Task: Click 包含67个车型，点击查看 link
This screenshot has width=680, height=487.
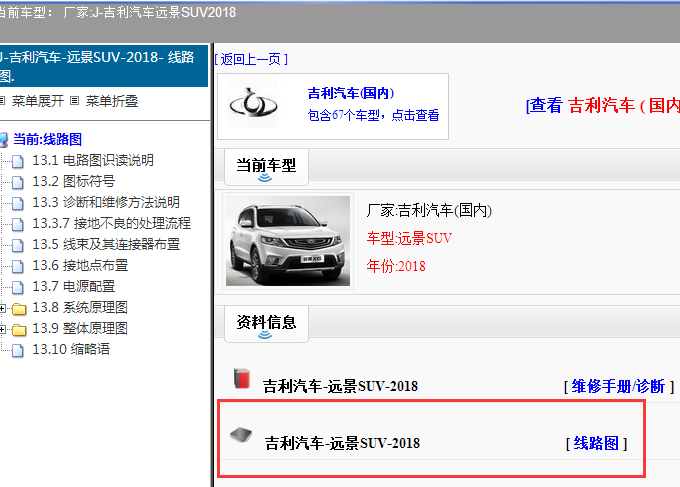Action: pyautogui.click(x=373, y=115)
